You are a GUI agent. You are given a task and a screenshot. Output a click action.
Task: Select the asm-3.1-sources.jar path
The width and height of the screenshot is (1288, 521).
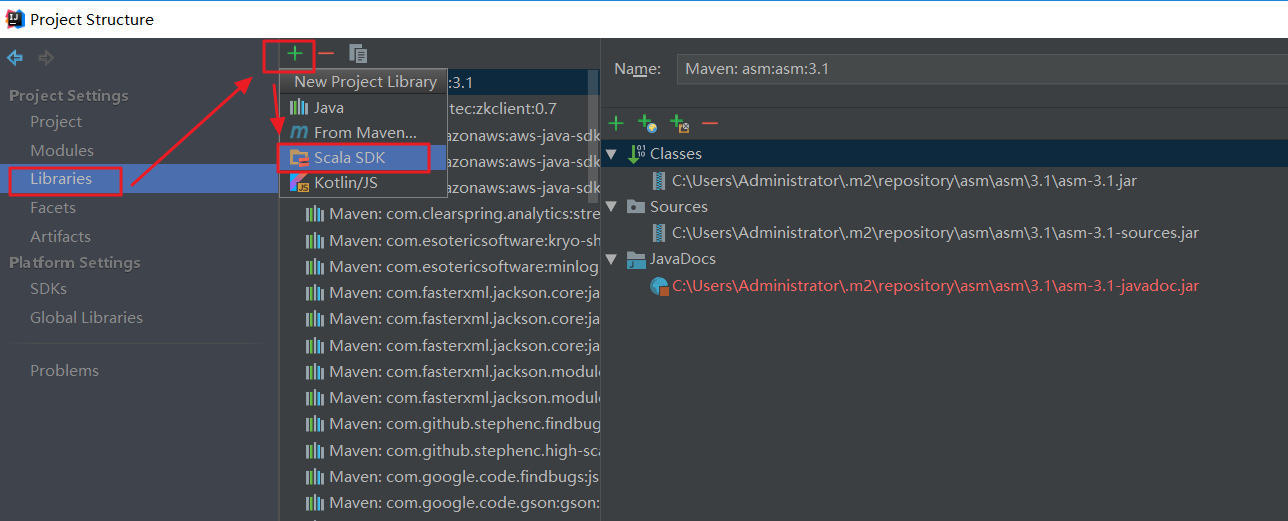click(x=935, y=233)
